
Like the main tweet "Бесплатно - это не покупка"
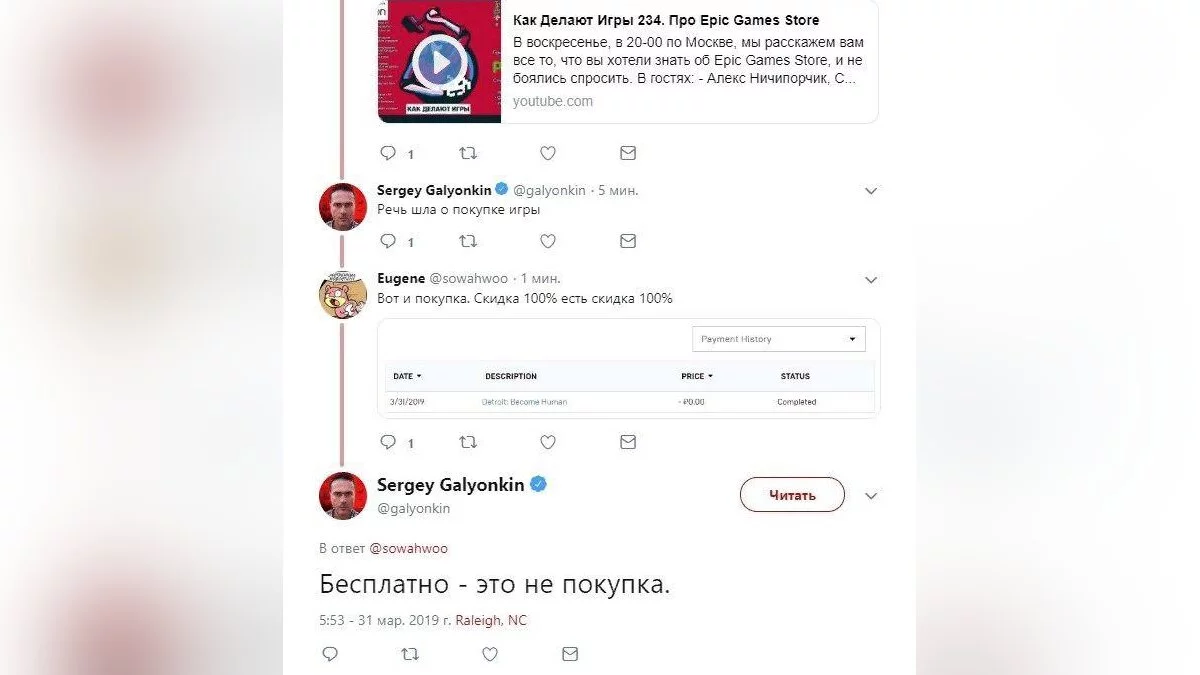point(490,654)
